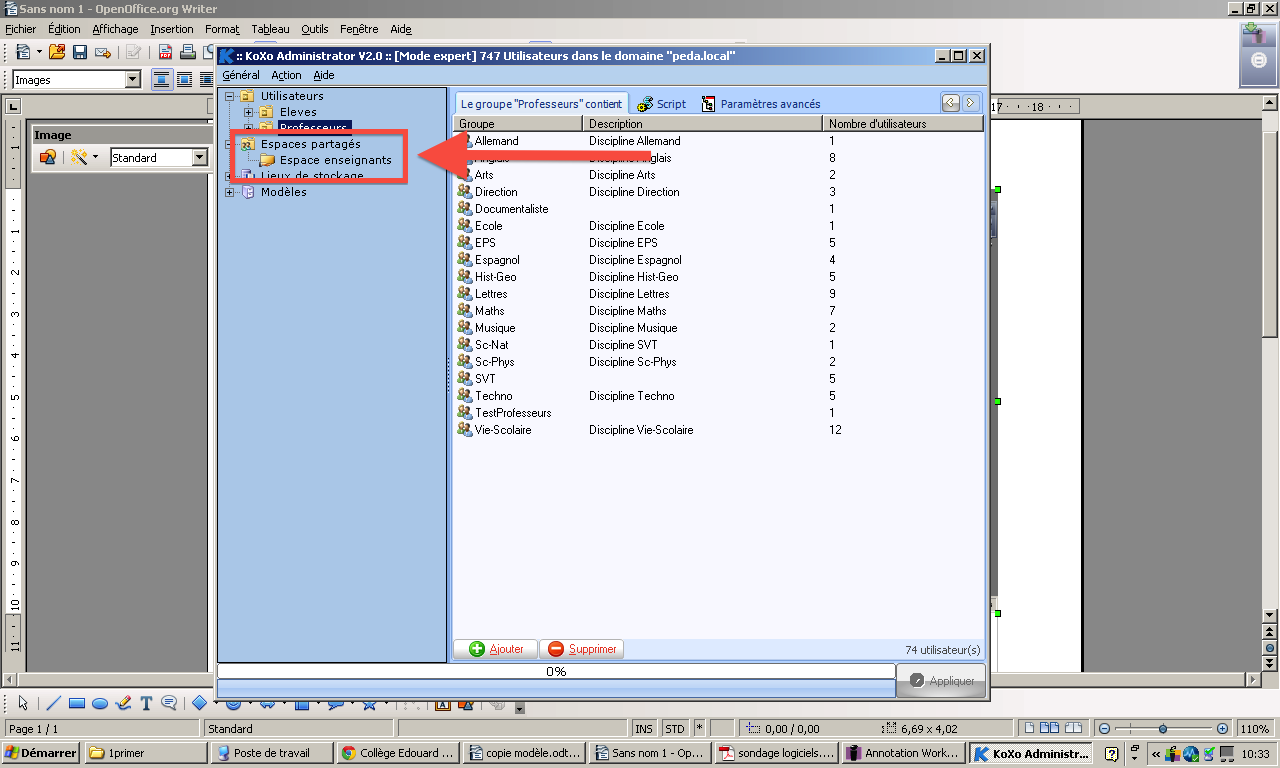Click the STD selection mode status field
The height and width of the screenshot is (768, 1280).
click(x=676, y=729)
